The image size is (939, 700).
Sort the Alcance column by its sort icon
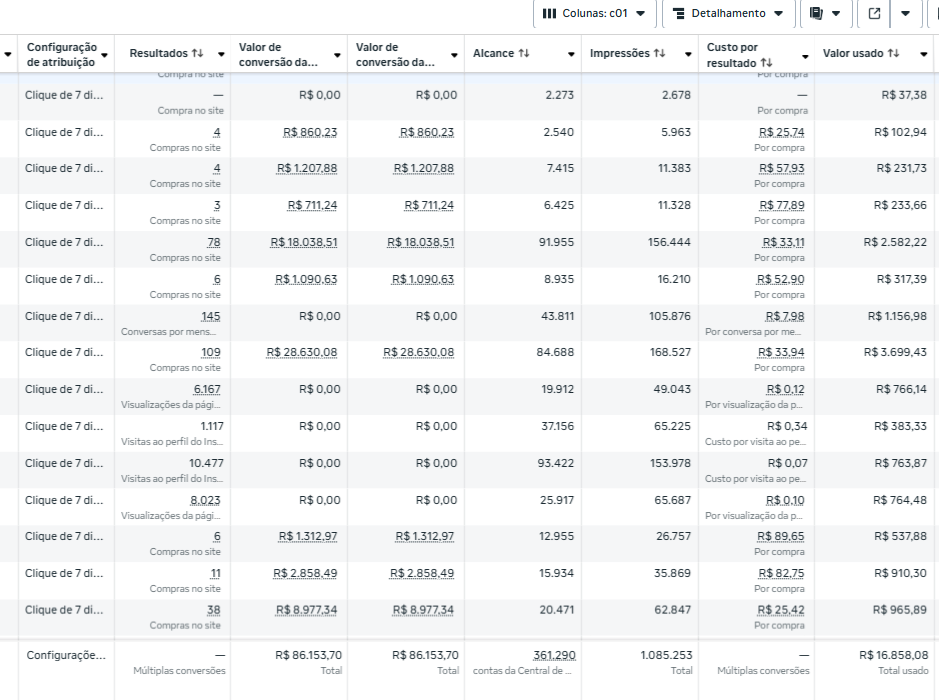[526, 54]
